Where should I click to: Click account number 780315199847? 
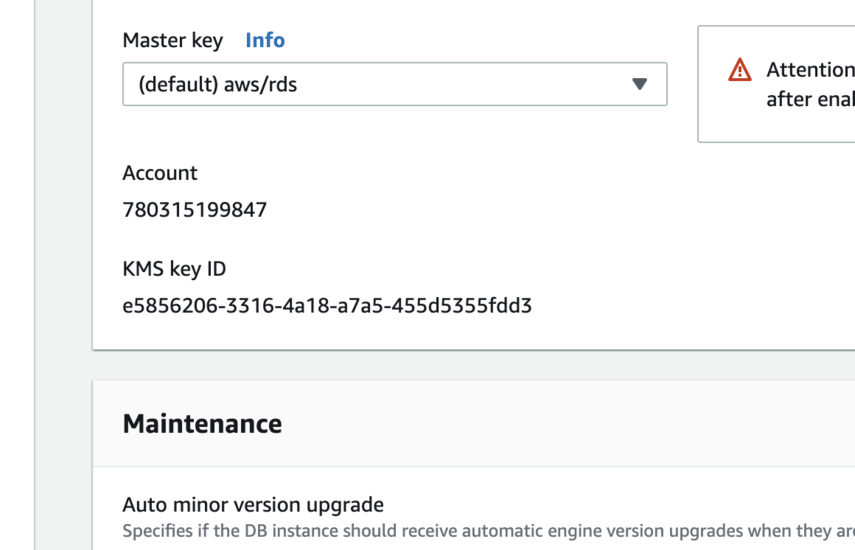(x=195, y=210)
